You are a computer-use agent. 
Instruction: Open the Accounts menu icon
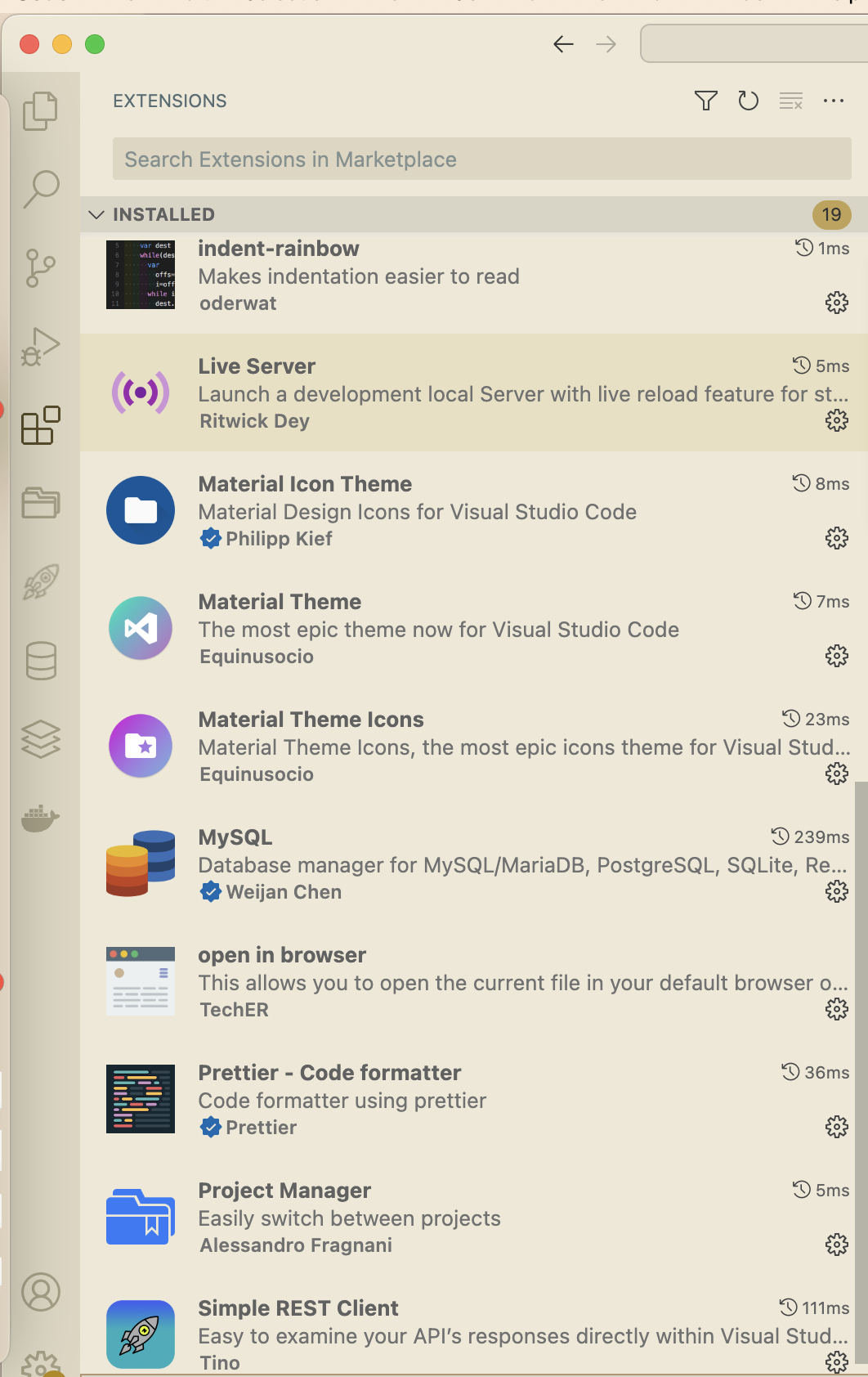pos(41,1292)
